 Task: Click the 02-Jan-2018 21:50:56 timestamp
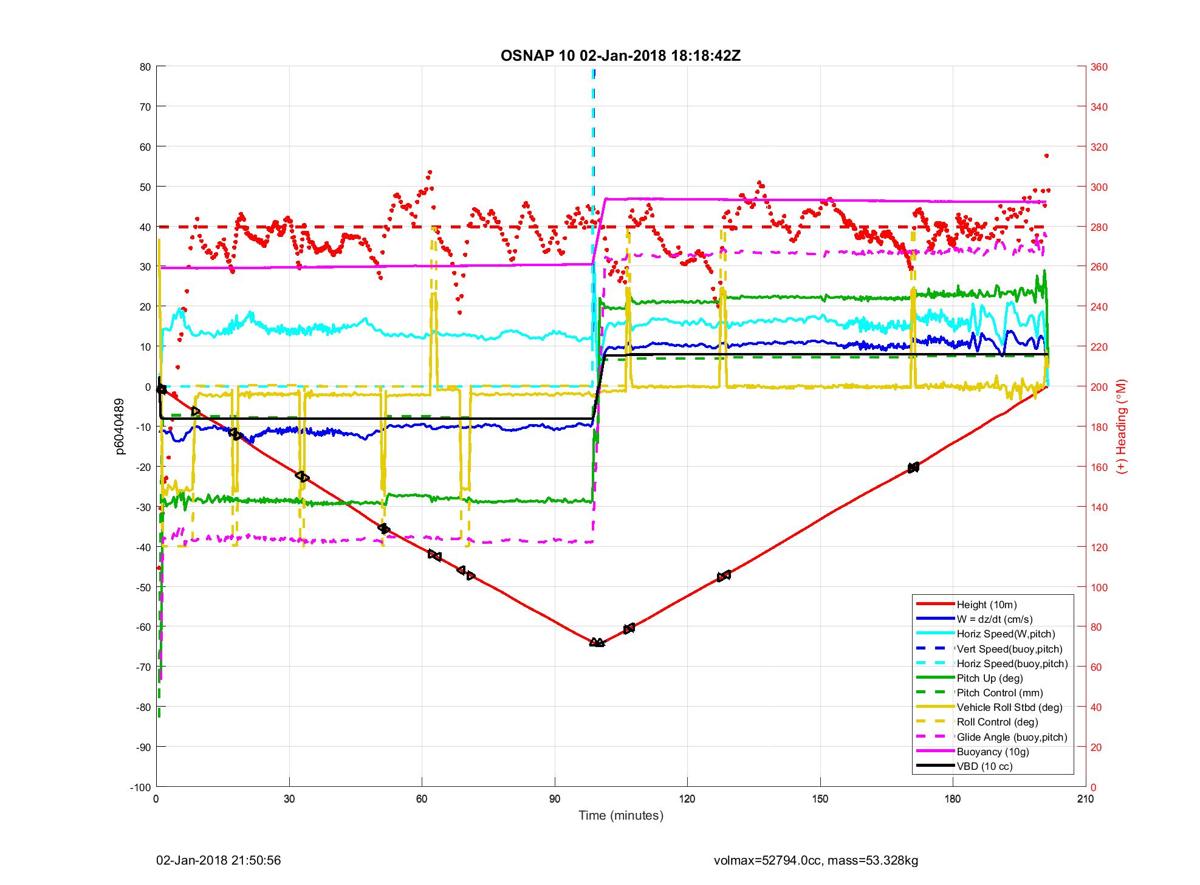tap(219, 860)
